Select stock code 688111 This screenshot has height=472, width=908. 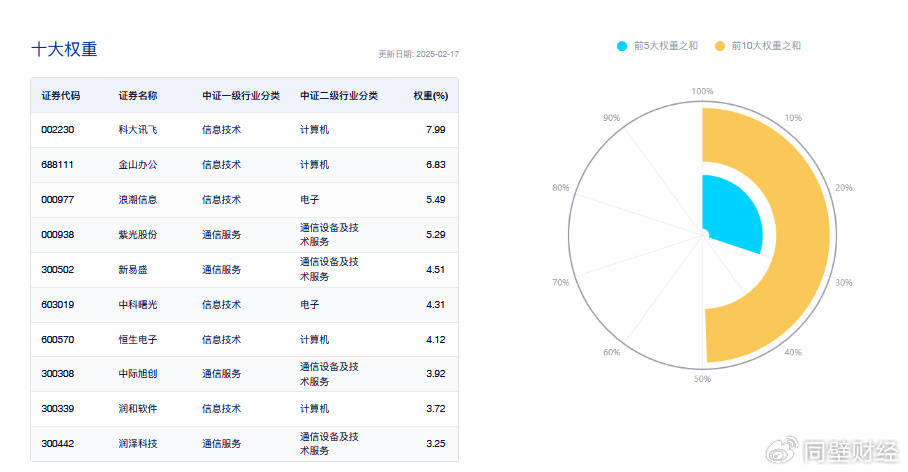point(57,164)
